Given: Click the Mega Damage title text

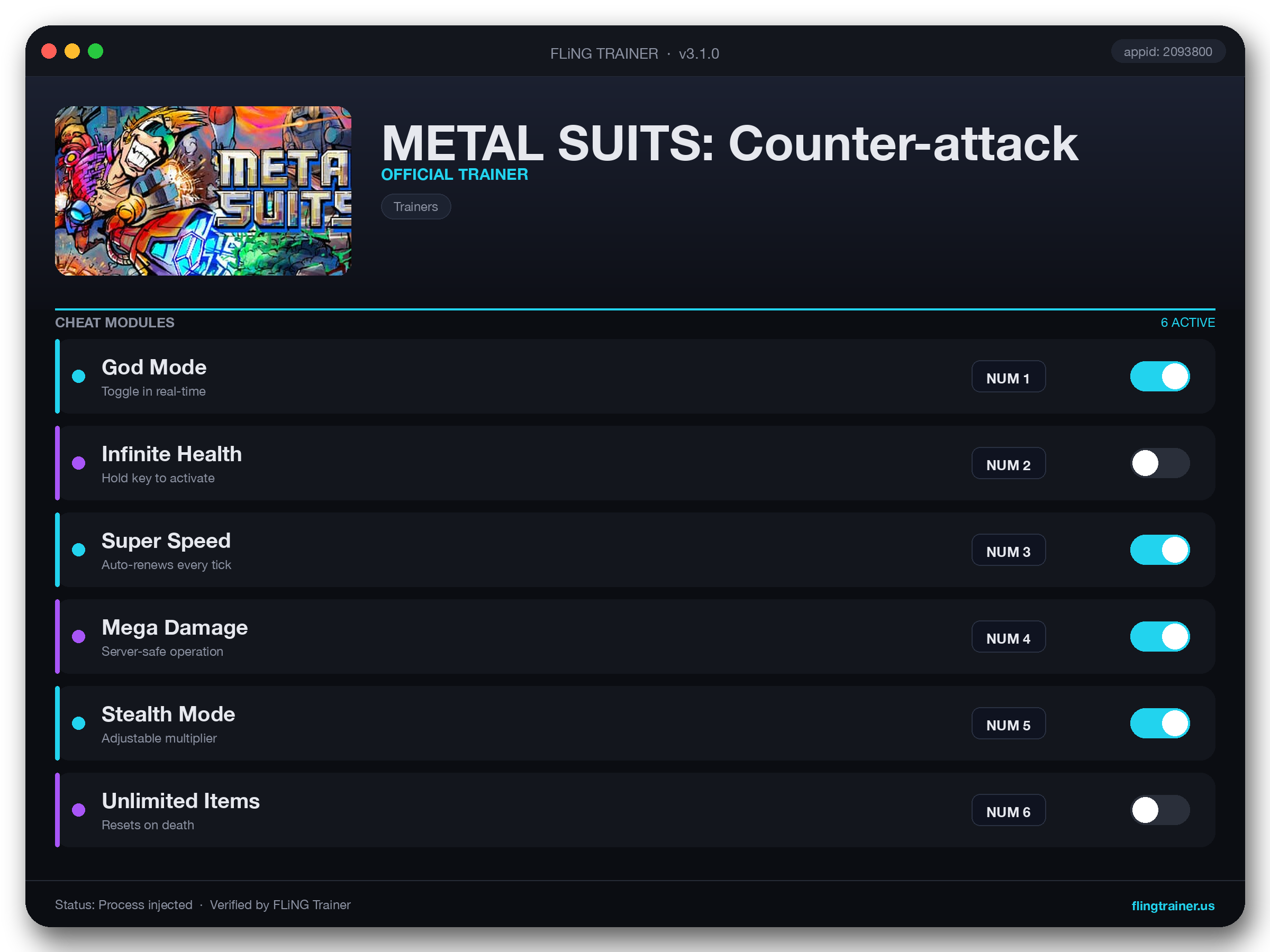Looking at the screenshot, I should point(175,627).
